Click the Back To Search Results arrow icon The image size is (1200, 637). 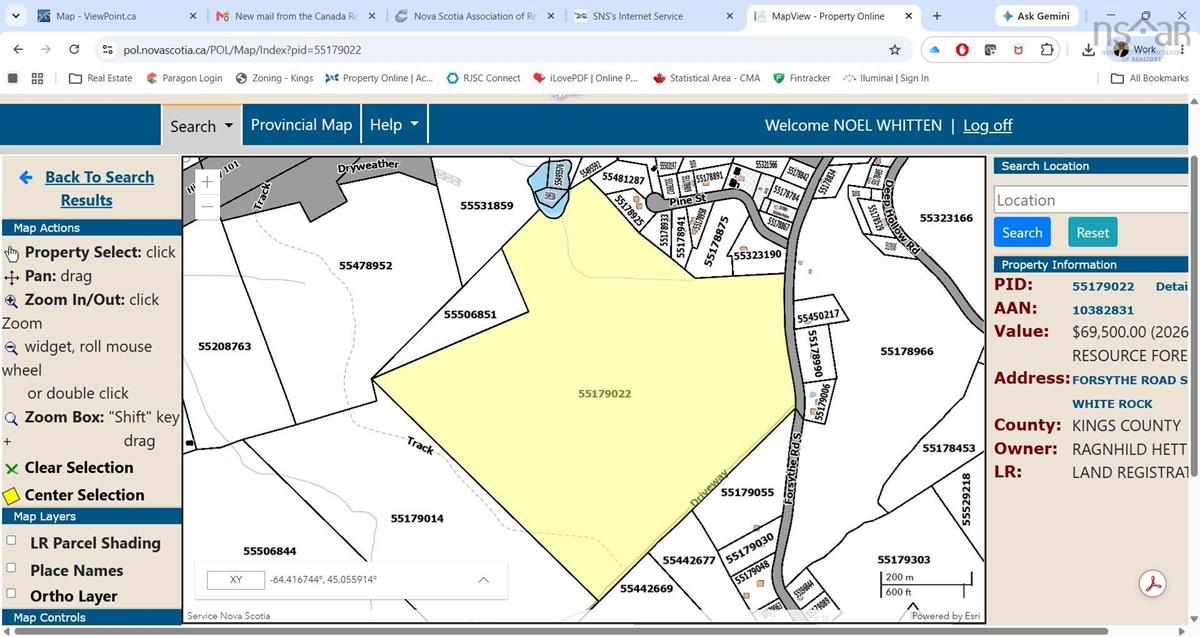pos(26,177)
